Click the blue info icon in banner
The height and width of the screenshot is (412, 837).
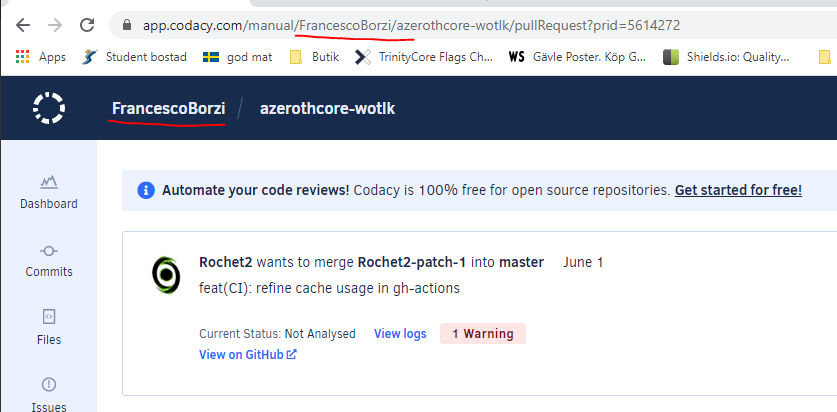click(146, 190)
